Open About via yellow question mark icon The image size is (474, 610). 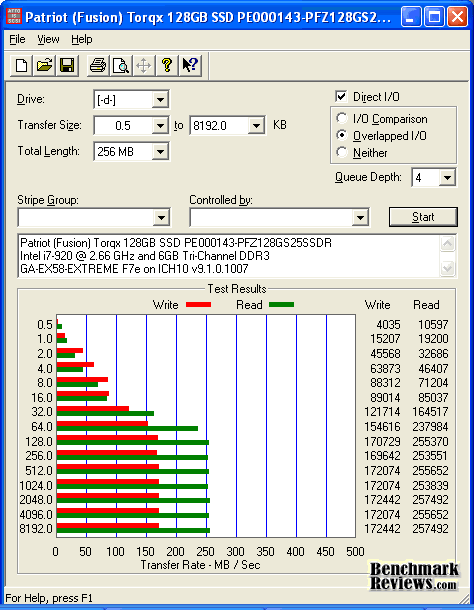(167, 65)
